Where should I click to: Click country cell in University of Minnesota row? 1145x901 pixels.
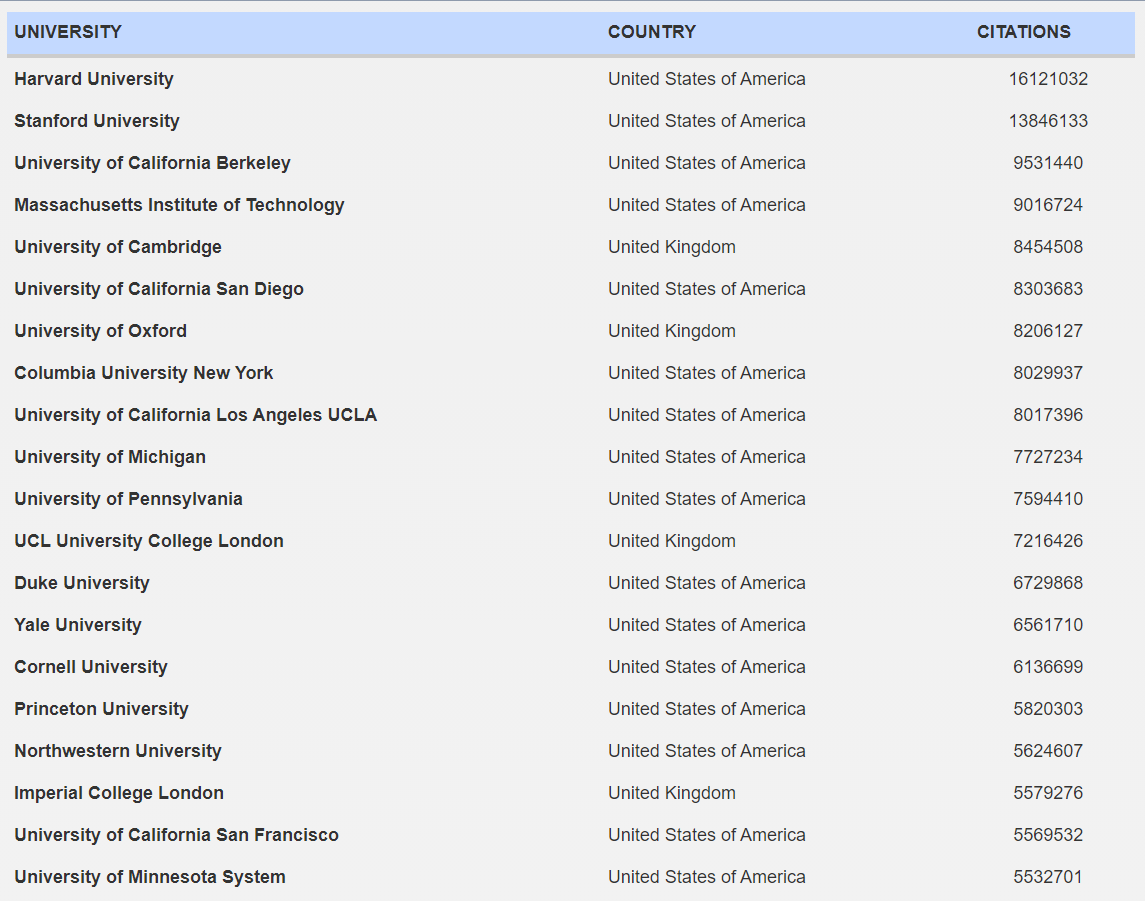click(707, 877)
